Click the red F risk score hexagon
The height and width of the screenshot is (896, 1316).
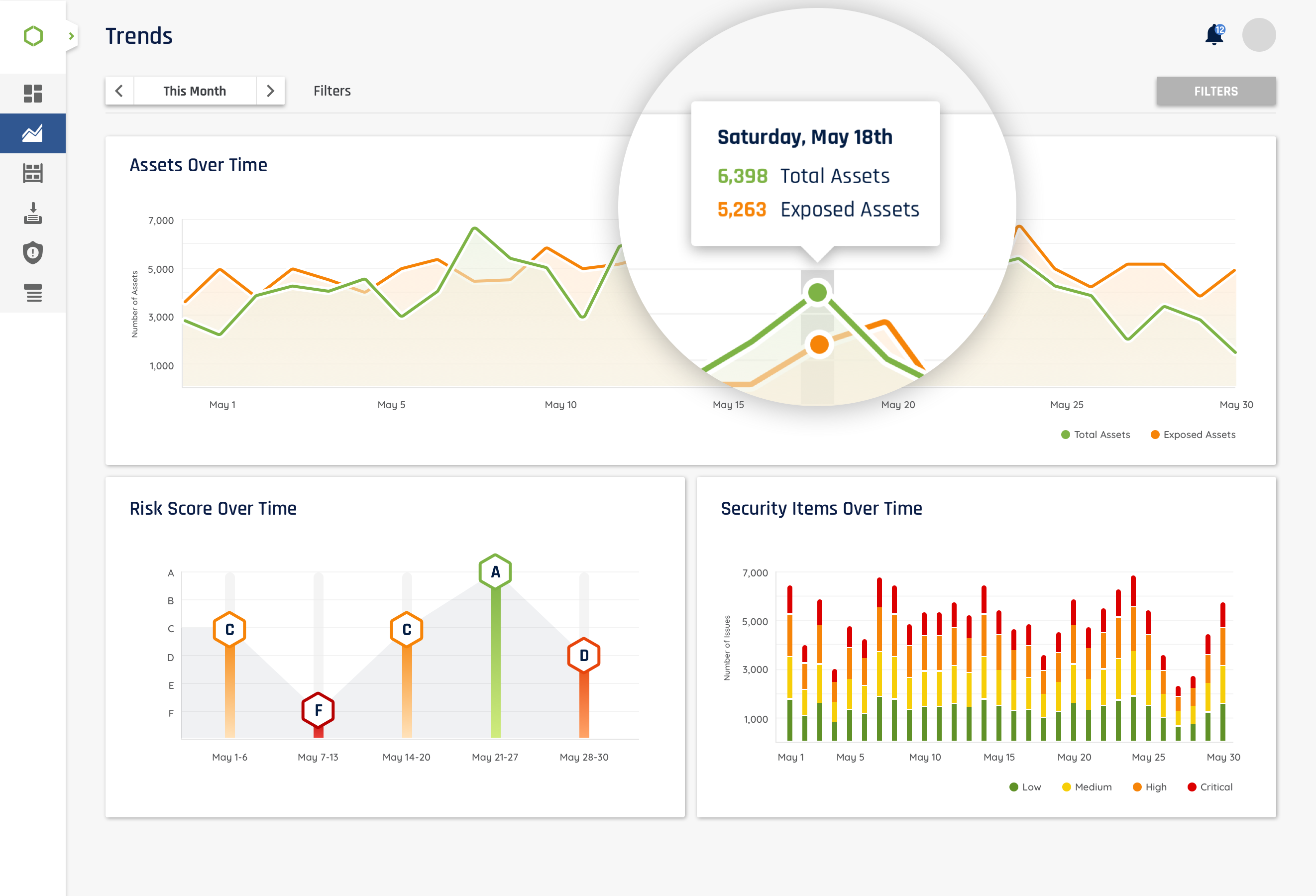pyautogui.click(x=318, y=710)
